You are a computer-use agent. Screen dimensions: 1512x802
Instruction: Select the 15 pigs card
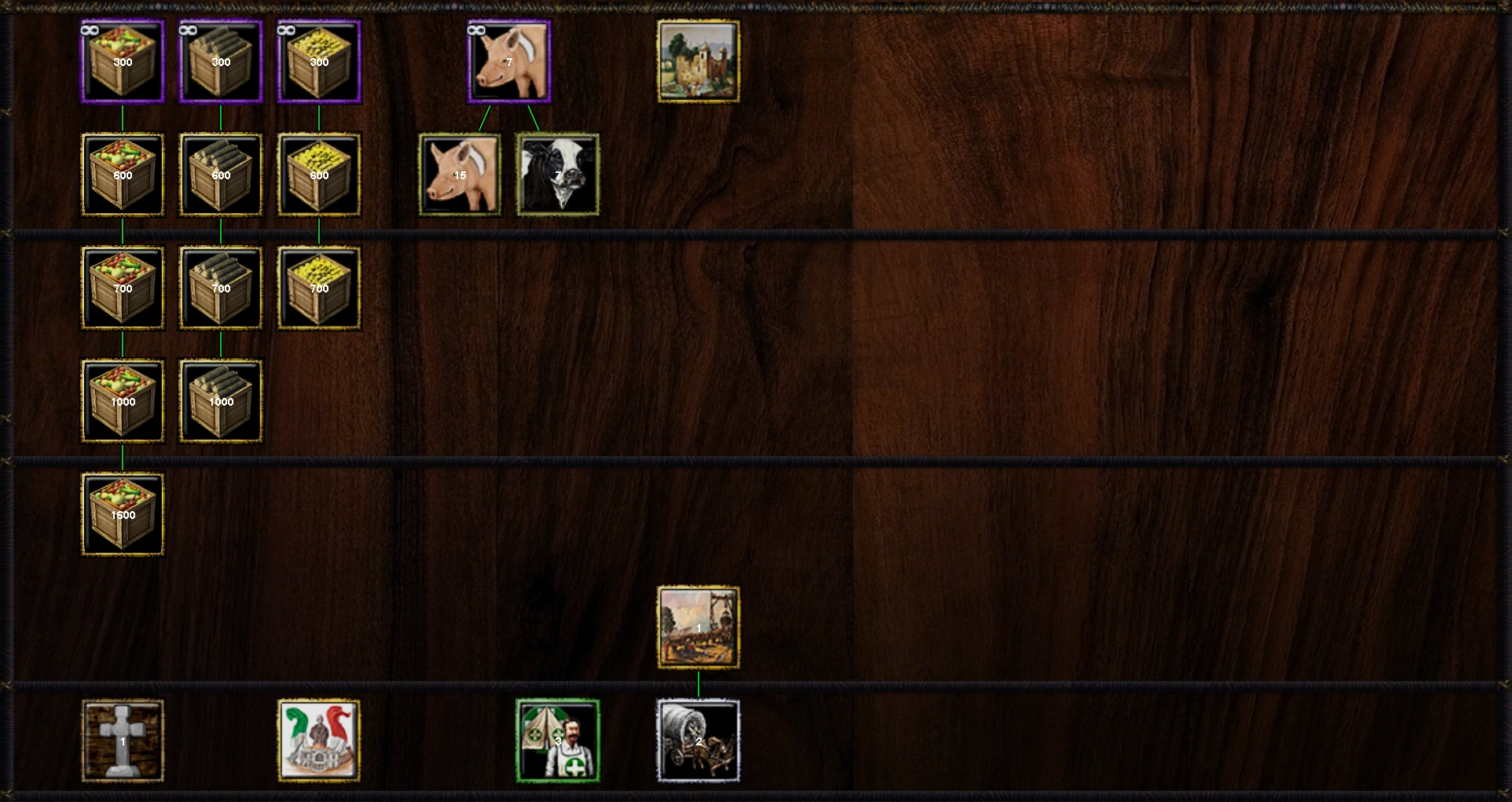click(x=460, y=175)
